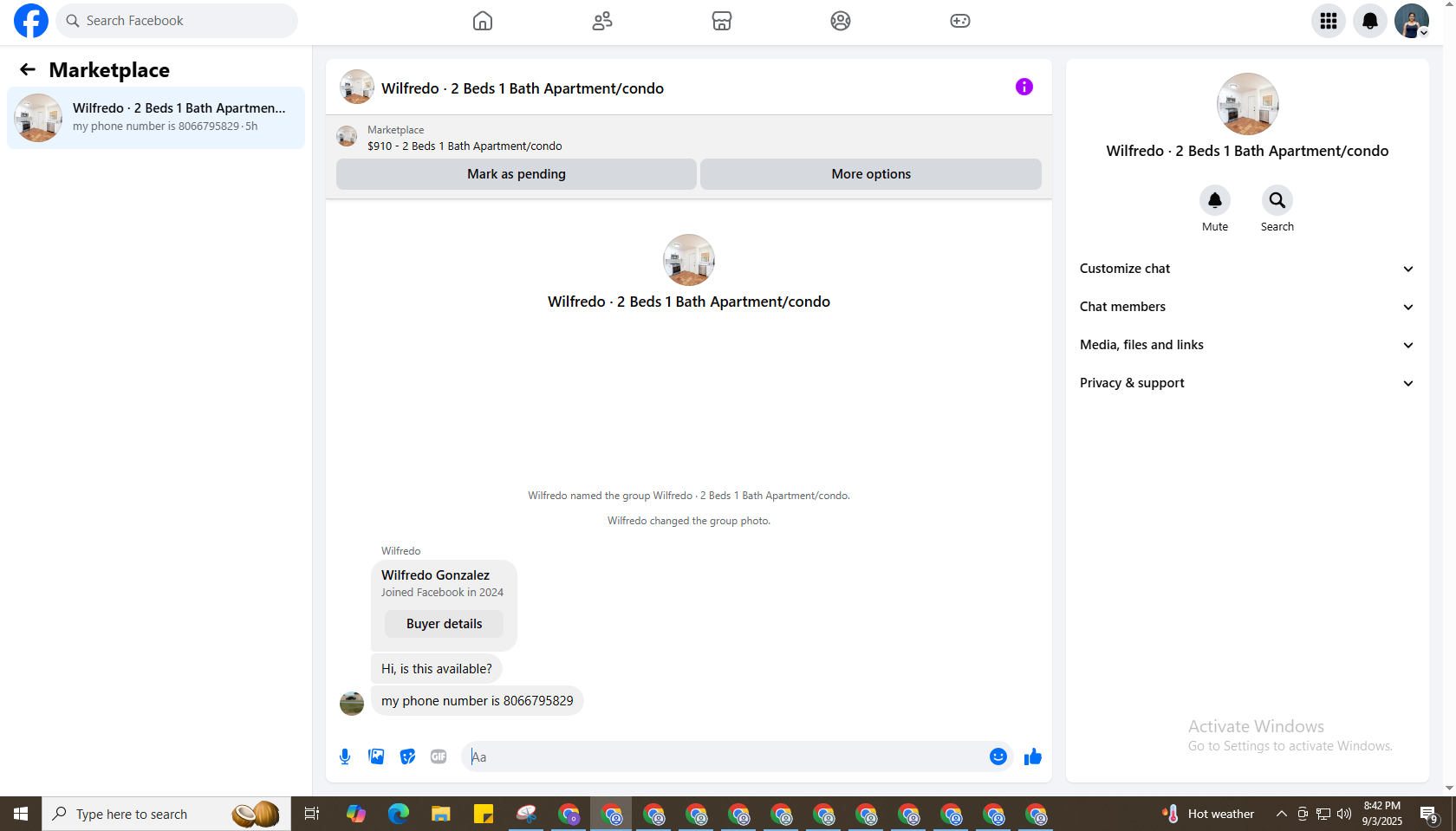1456x831 pixels.
Task: Mute the conversation with the bell icon
Action: point(1215,200)
